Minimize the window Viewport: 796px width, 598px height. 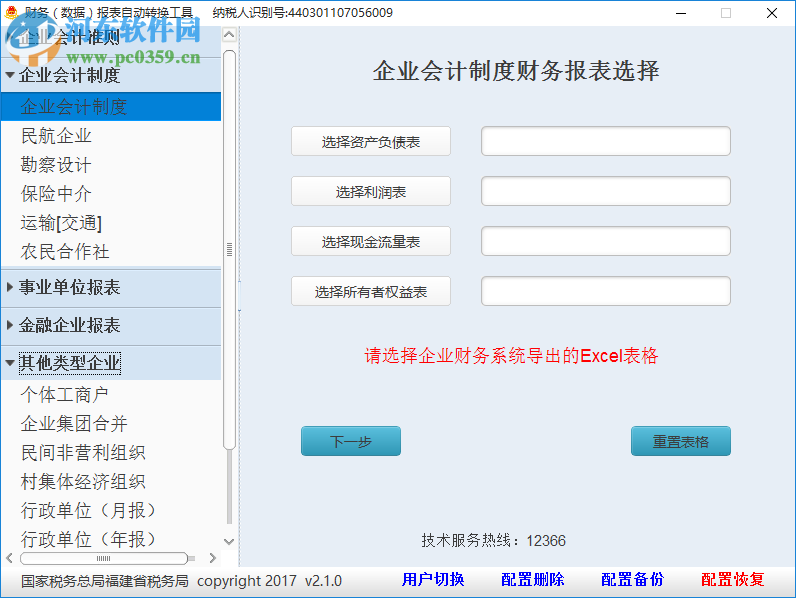681,13
